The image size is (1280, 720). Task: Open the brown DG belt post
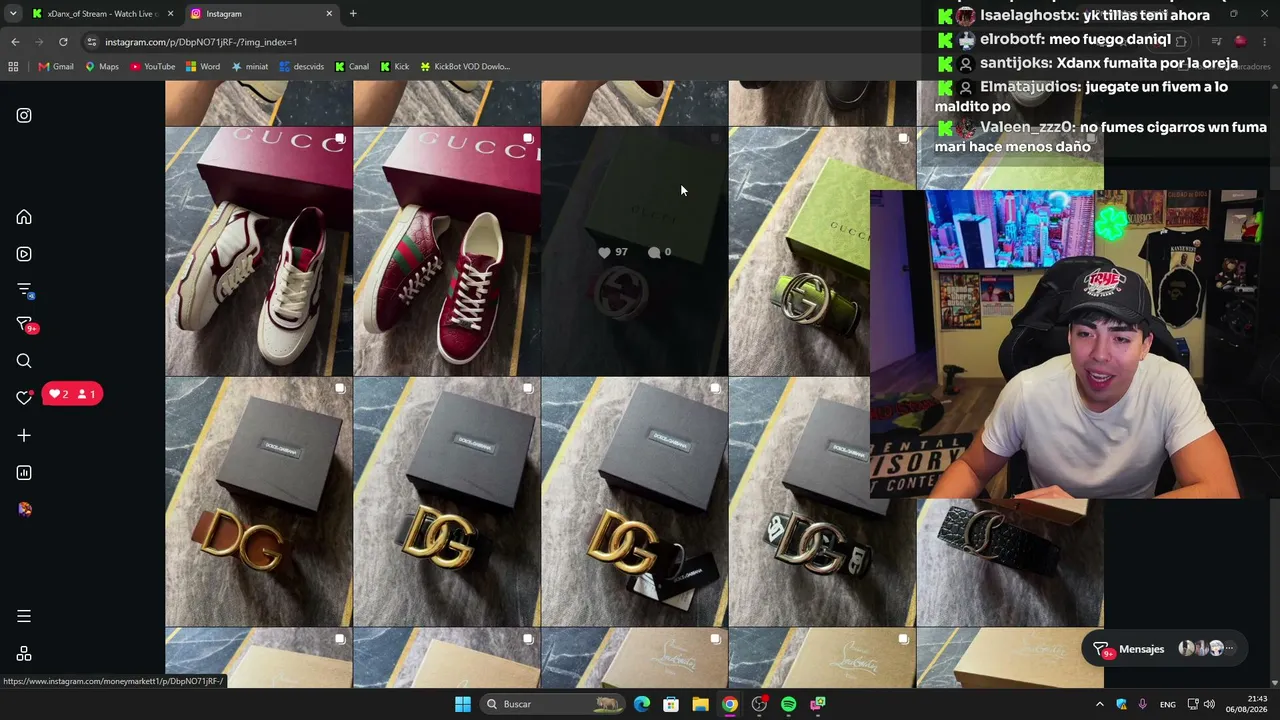pos(259,502)
